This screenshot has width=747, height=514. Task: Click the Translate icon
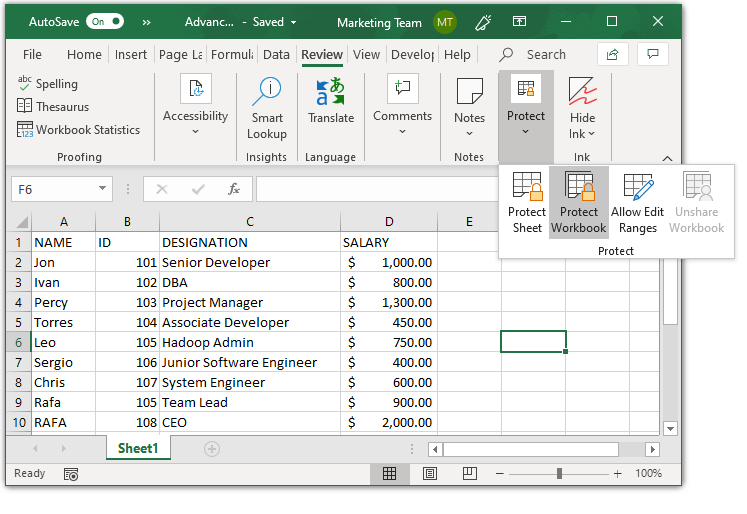click(x=330, y=100)
